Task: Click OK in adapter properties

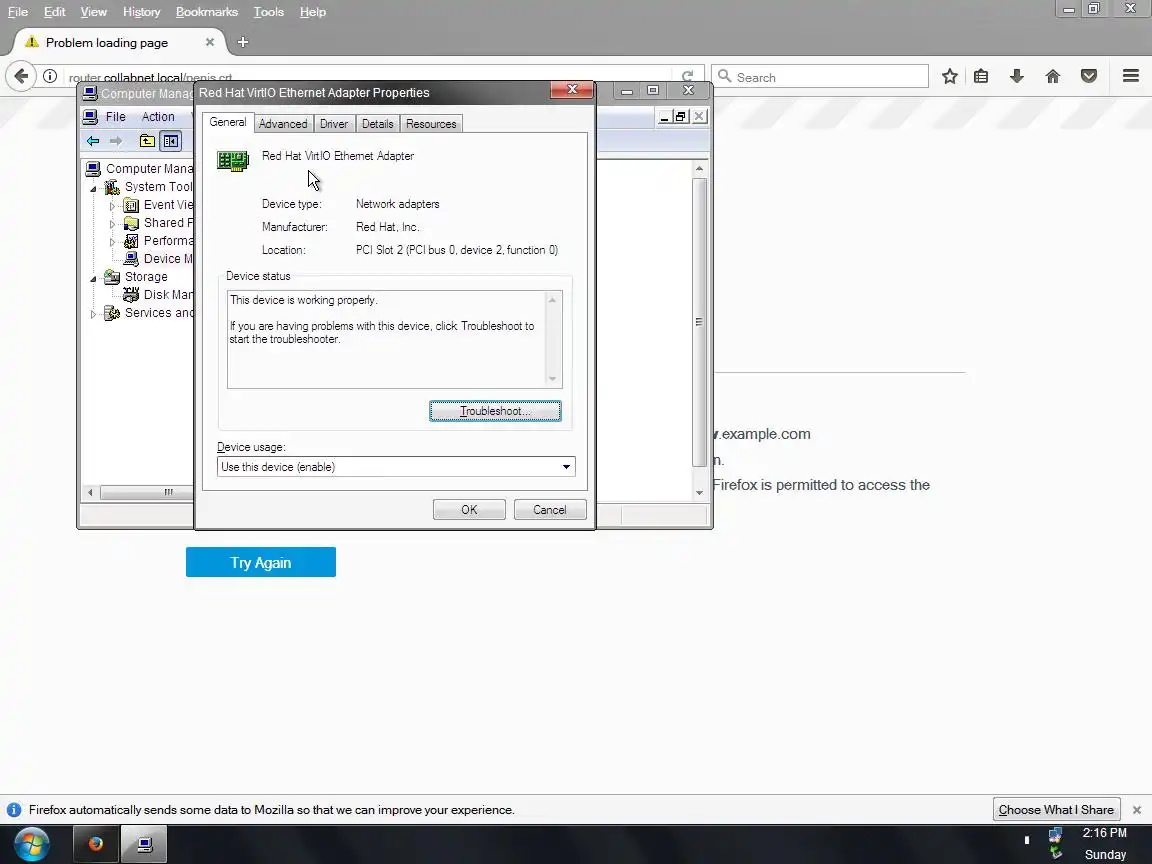Action: (469, 510)
